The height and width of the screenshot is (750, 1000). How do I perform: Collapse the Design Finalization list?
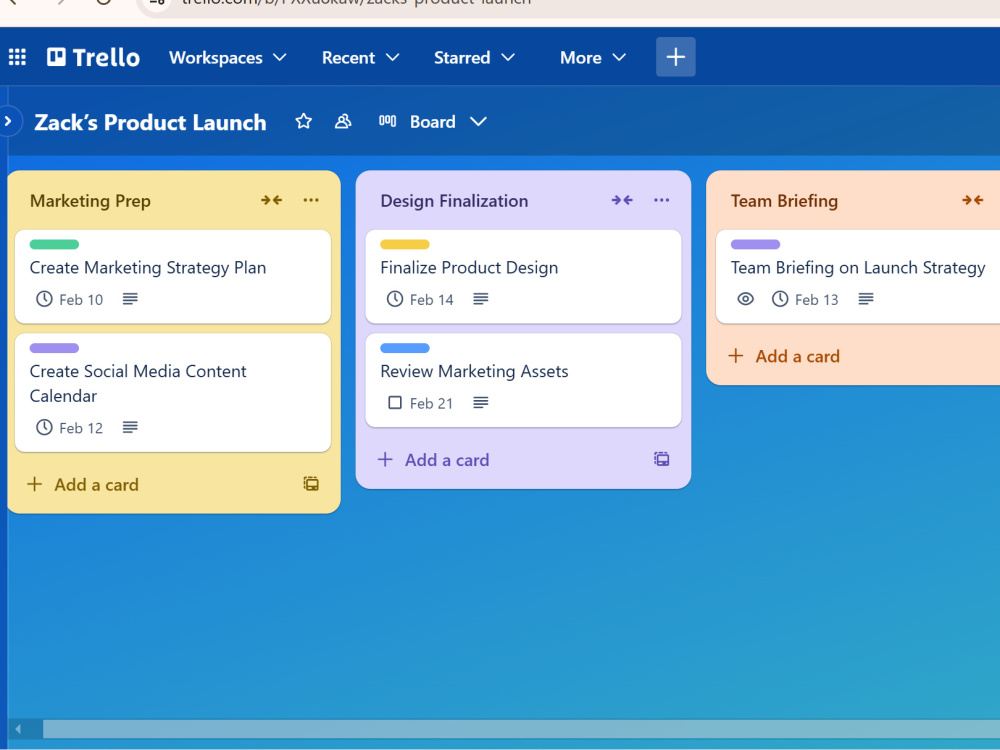click(x=622, y=200)
